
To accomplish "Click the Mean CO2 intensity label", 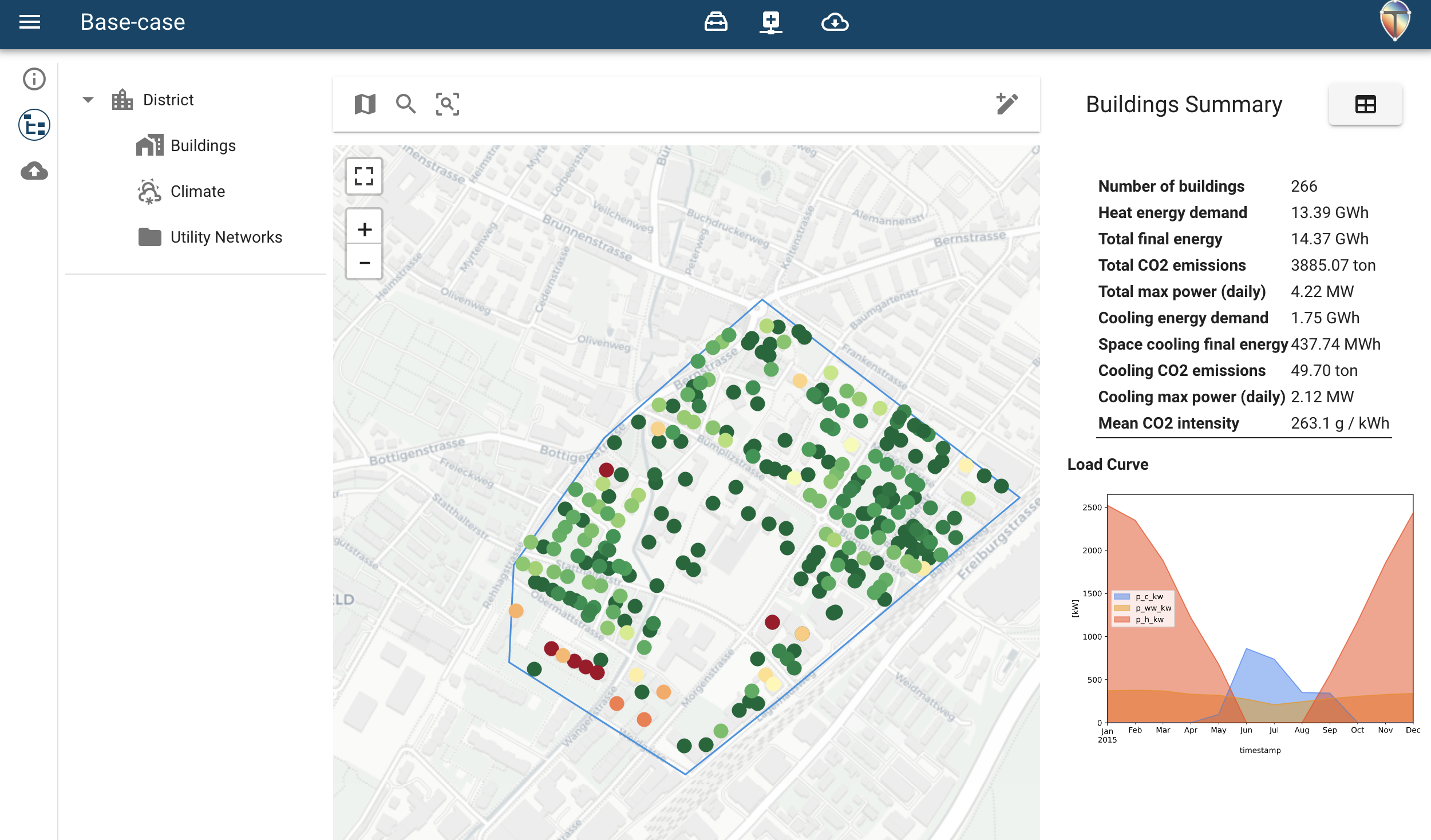I will [x=1168, y=423].
